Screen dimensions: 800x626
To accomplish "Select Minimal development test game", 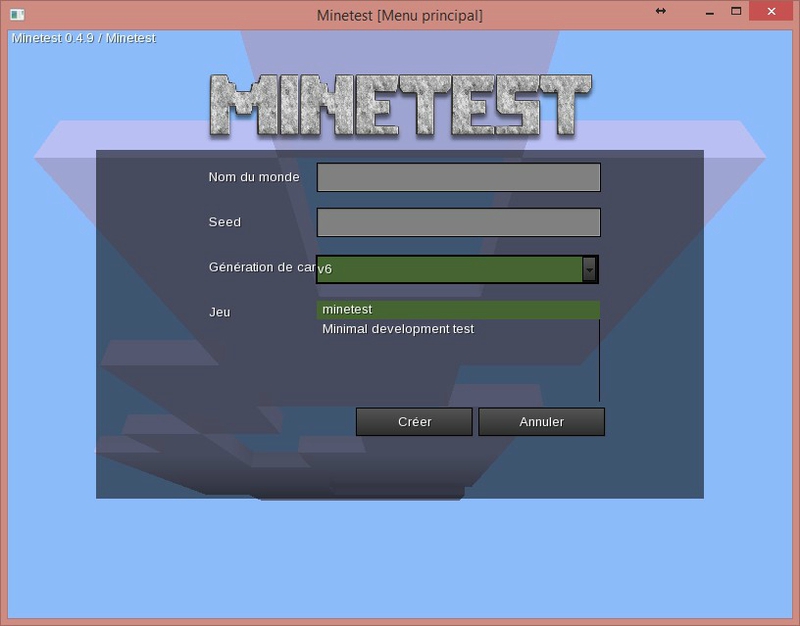I will pyautogui.click(x=398, y=329).
